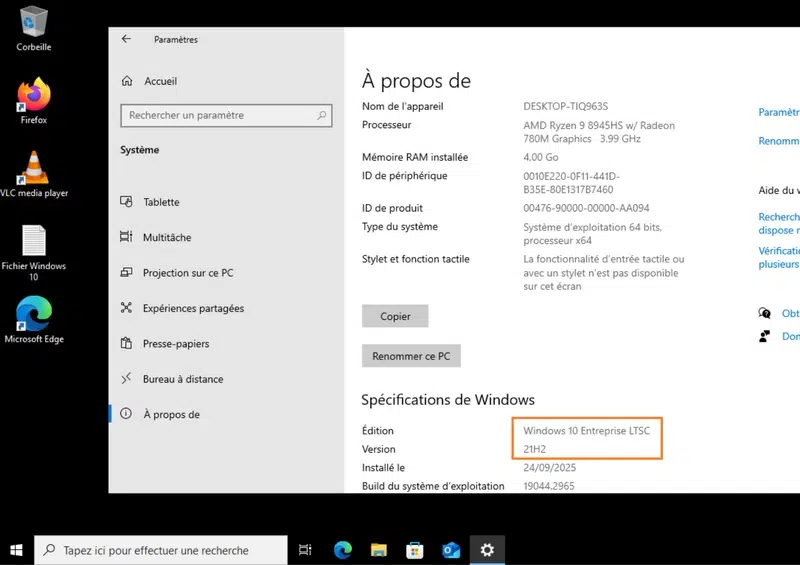The width and height of the screenshot is (800, 565).
Task: Click the Renomm link at right edge
Action: coord(779,141)
